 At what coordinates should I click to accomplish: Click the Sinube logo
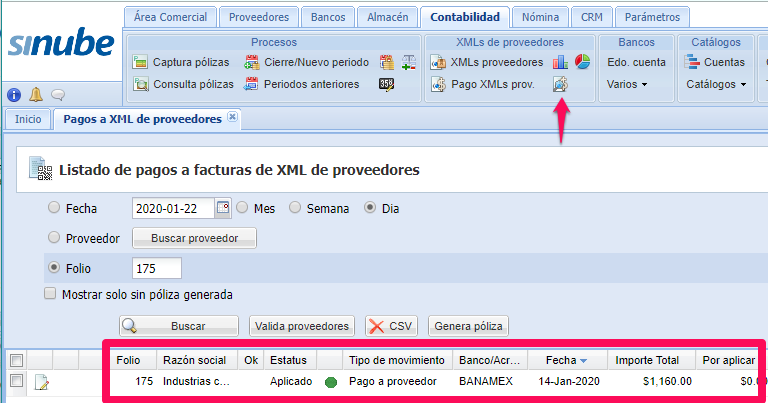point(61,43)
